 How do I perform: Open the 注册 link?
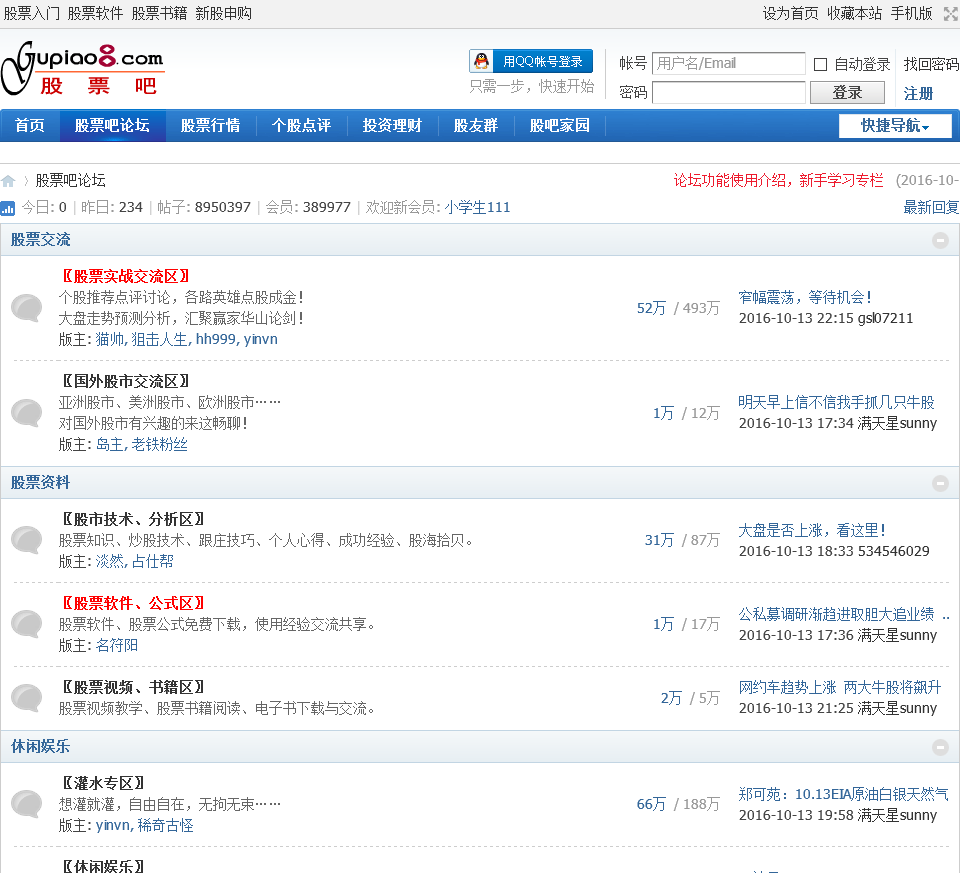click(x=918, y=94)
